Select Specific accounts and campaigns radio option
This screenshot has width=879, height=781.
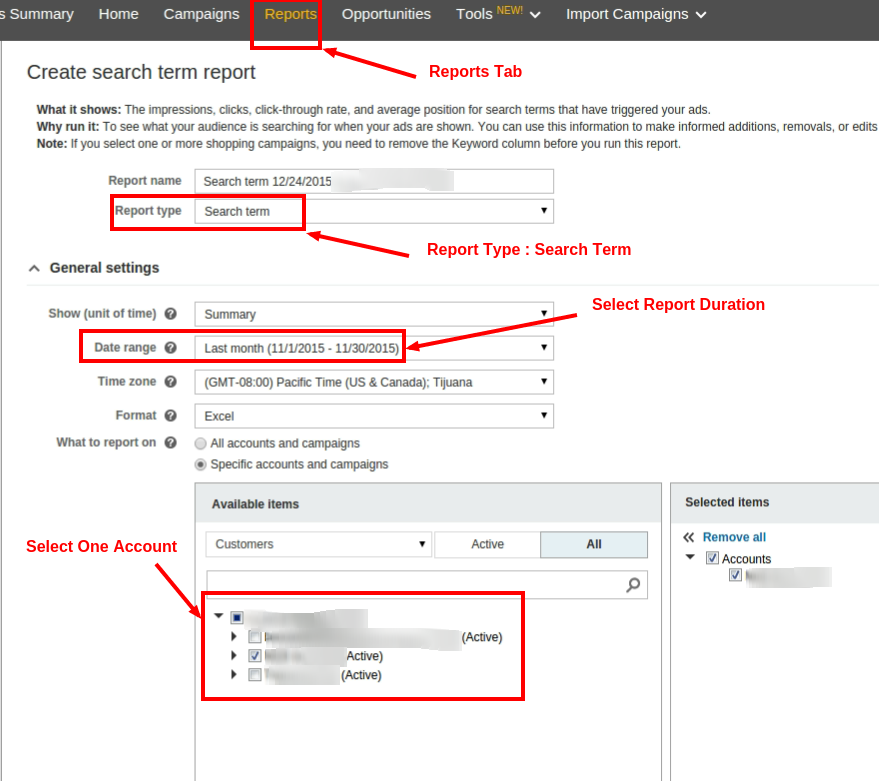[200, 465]
